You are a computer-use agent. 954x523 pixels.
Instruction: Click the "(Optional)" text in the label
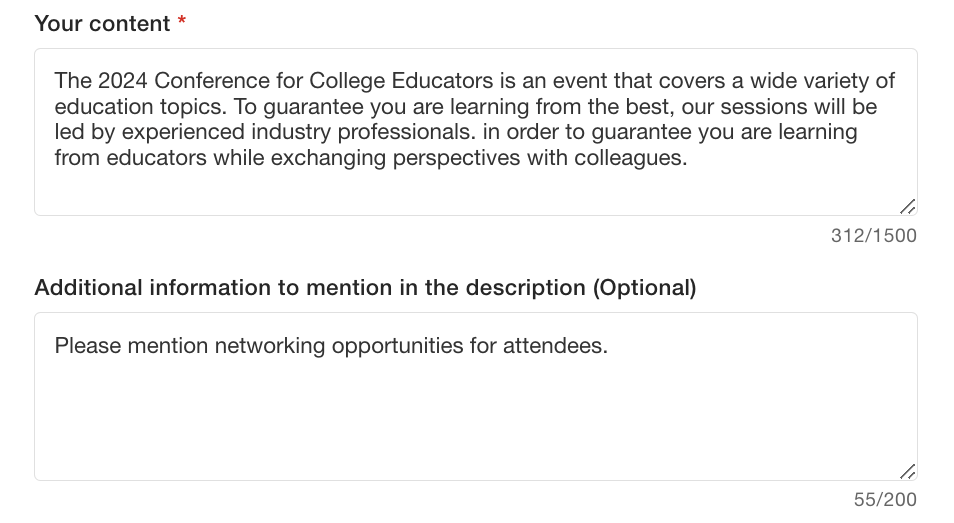(644, 288)
